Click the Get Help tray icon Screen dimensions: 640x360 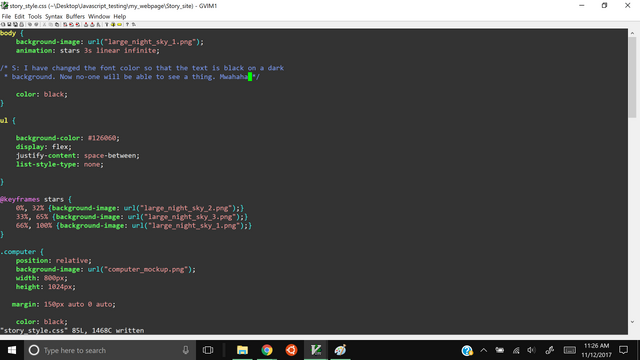tap(467, 350)
